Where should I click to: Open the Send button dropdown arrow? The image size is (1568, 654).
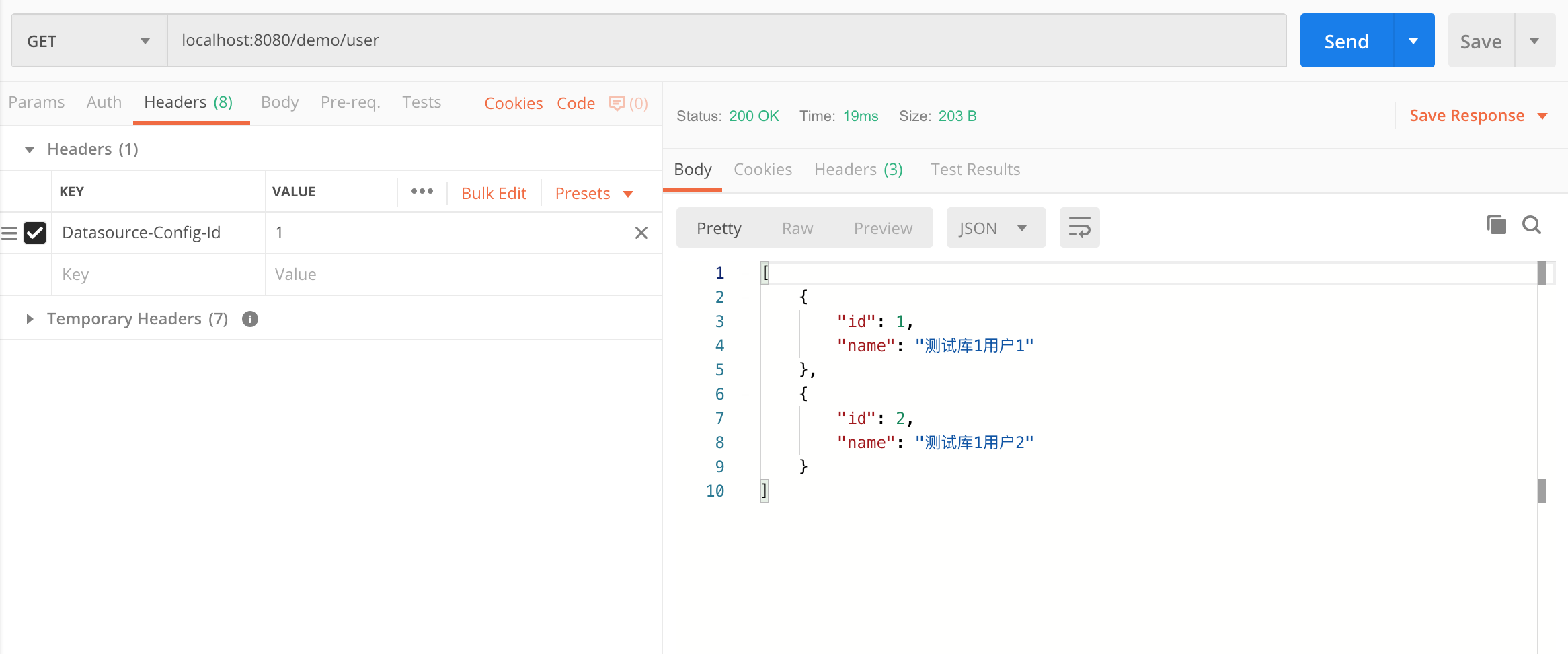coord(1413,41)
